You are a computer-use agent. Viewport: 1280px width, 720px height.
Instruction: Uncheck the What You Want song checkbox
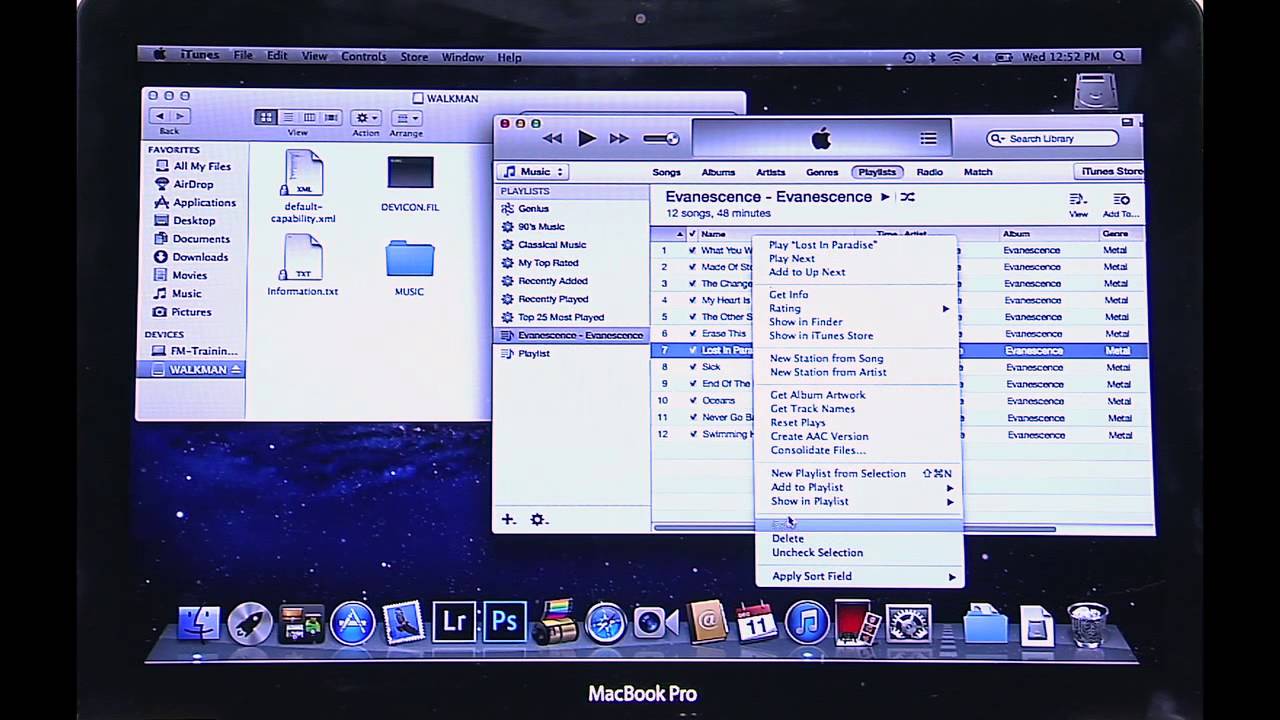tap(692, 250)
